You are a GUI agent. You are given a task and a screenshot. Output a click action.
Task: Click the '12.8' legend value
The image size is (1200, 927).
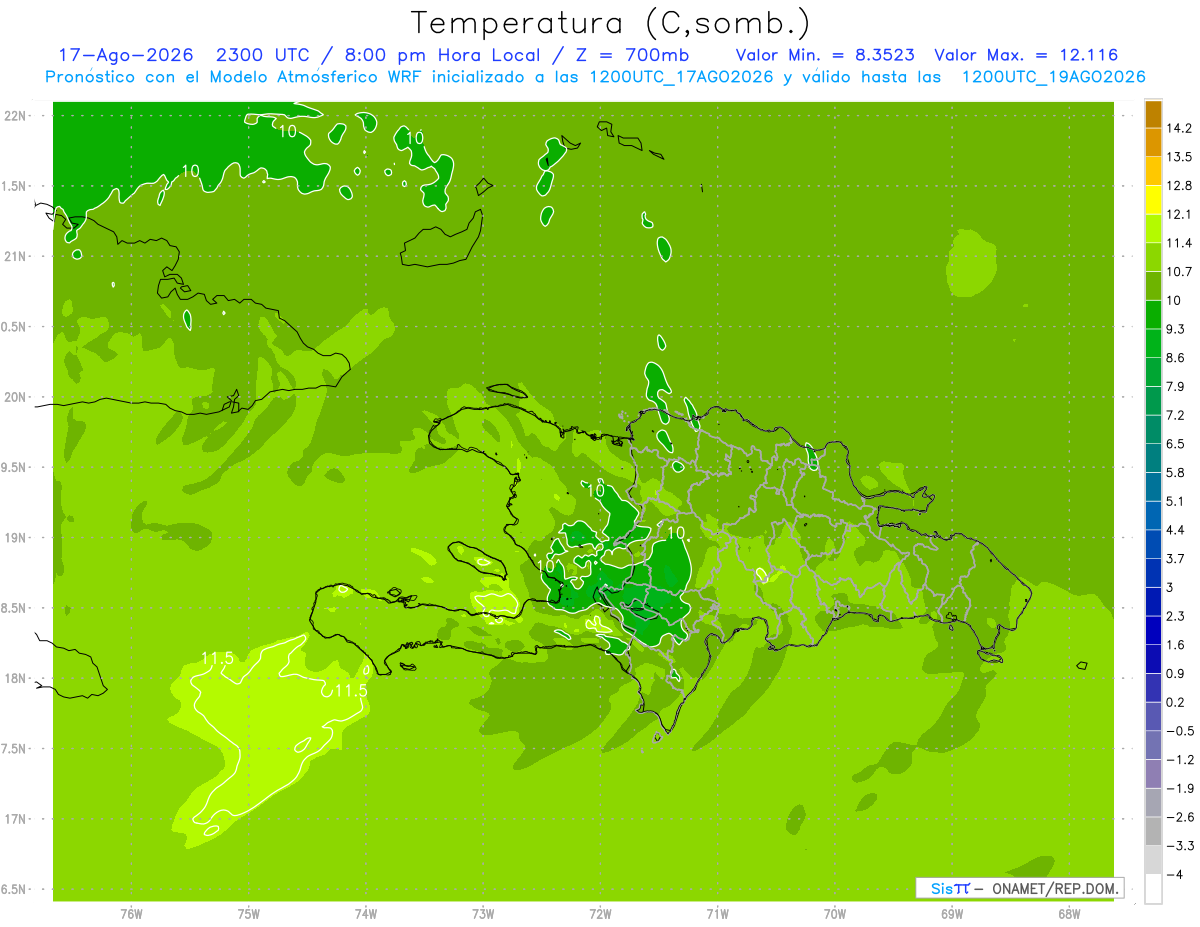tap(1179, 186)
